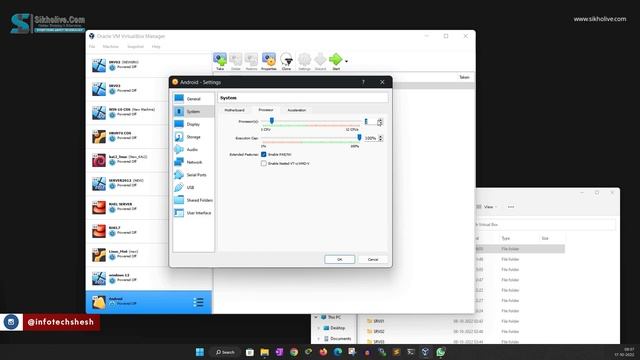Open the General settings category
Viewport: 640px width, 360px height.
(193, 99)
